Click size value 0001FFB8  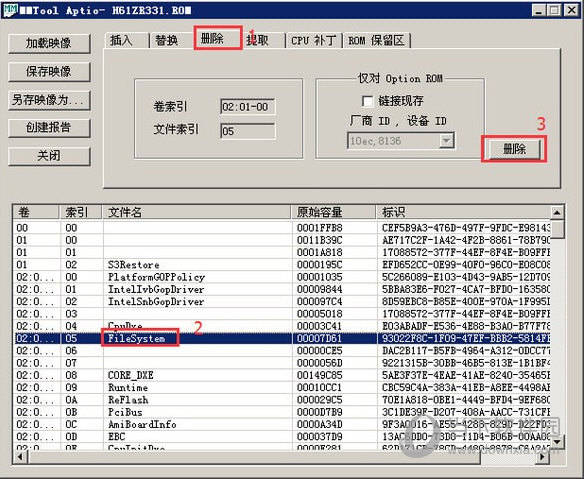coord(319,228)
